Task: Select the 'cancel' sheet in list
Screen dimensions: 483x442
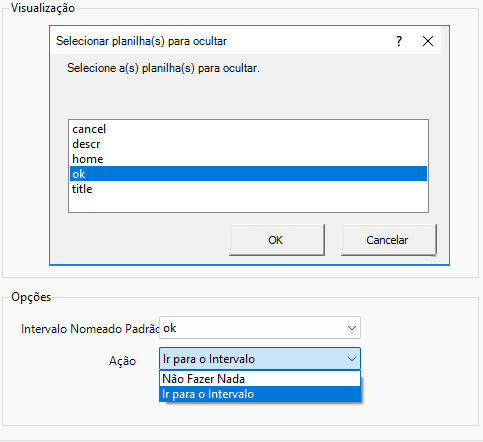Action: [248, 129]
